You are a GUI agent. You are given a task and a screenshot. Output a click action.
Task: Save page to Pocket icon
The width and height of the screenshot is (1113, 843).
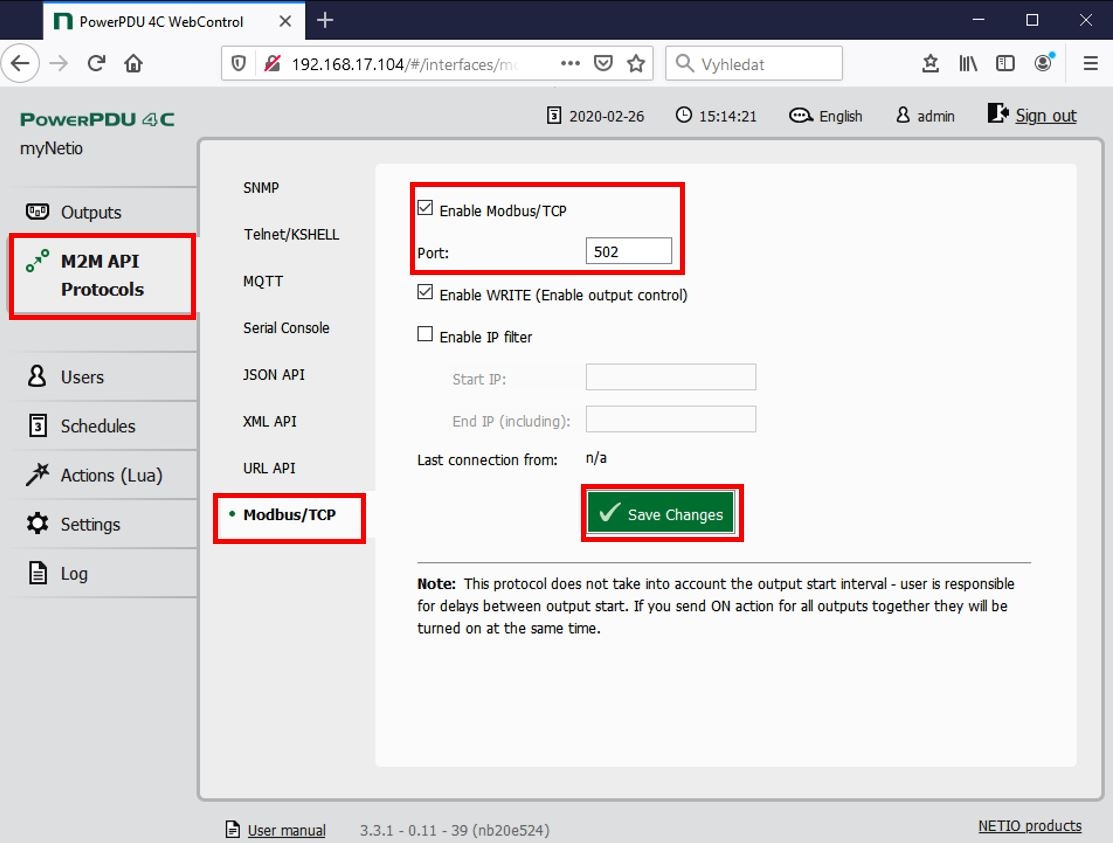(x=603, y=64)
